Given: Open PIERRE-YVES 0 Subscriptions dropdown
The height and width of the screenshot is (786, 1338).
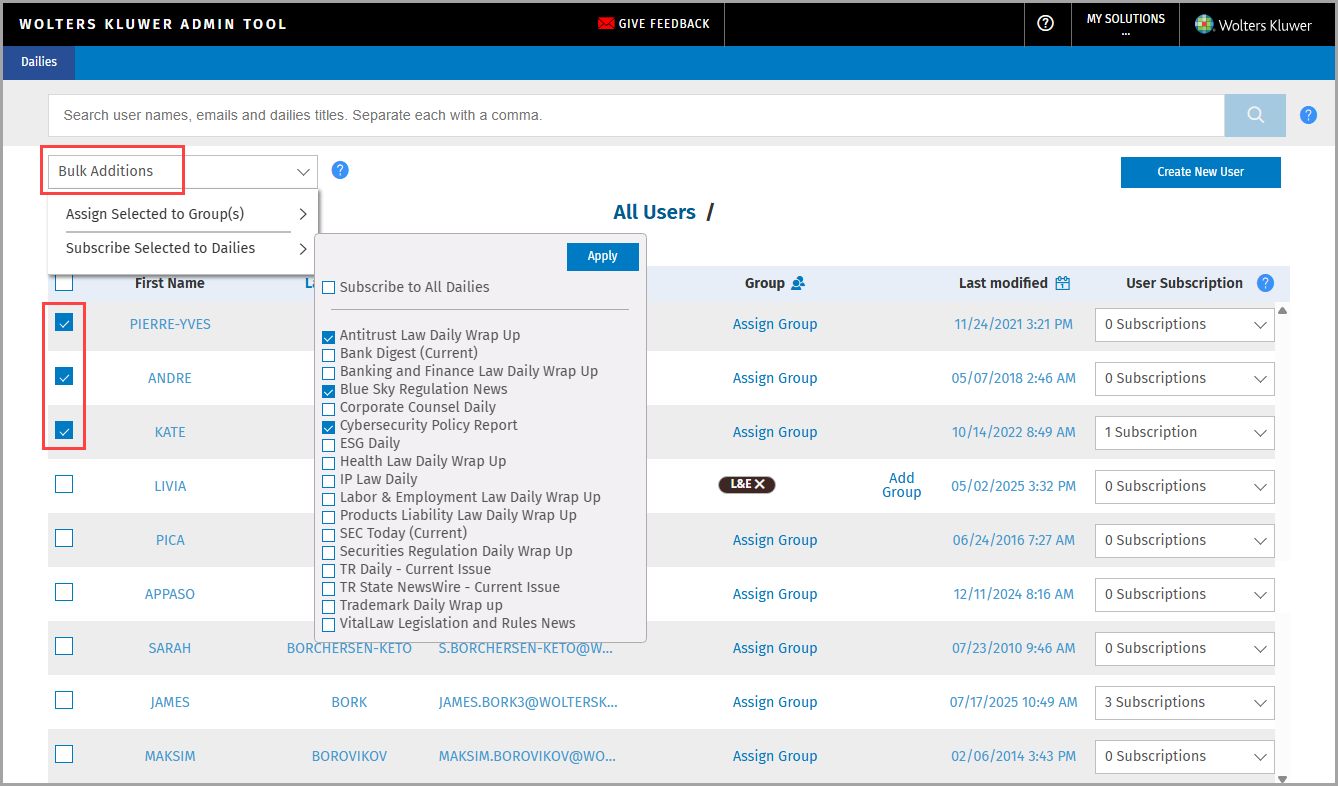Looking at the screenshot, I should coord(1185,324).
